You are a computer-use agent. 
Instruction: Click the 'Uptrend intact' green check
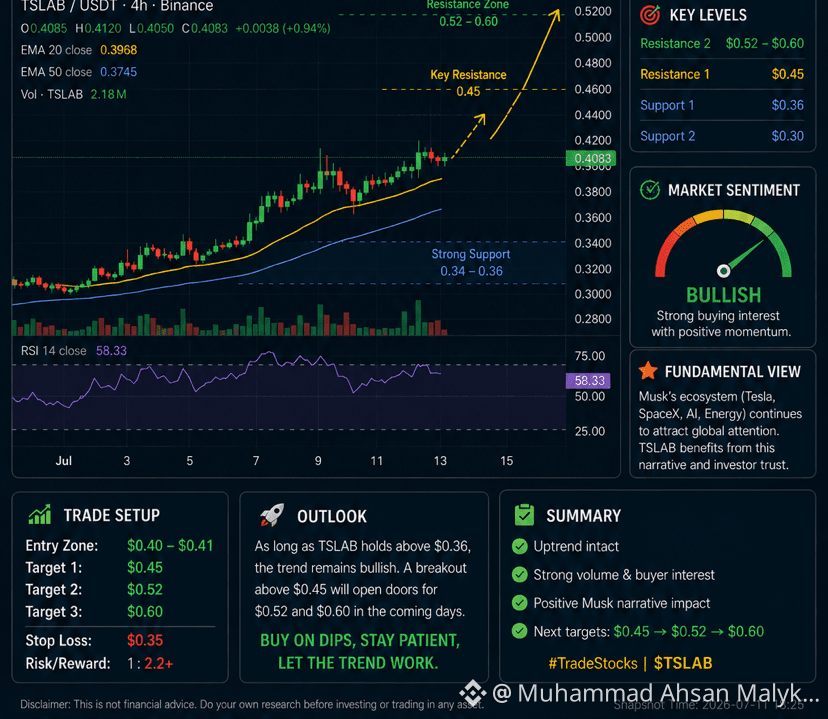pyautogui.click(x=520, y=546)
